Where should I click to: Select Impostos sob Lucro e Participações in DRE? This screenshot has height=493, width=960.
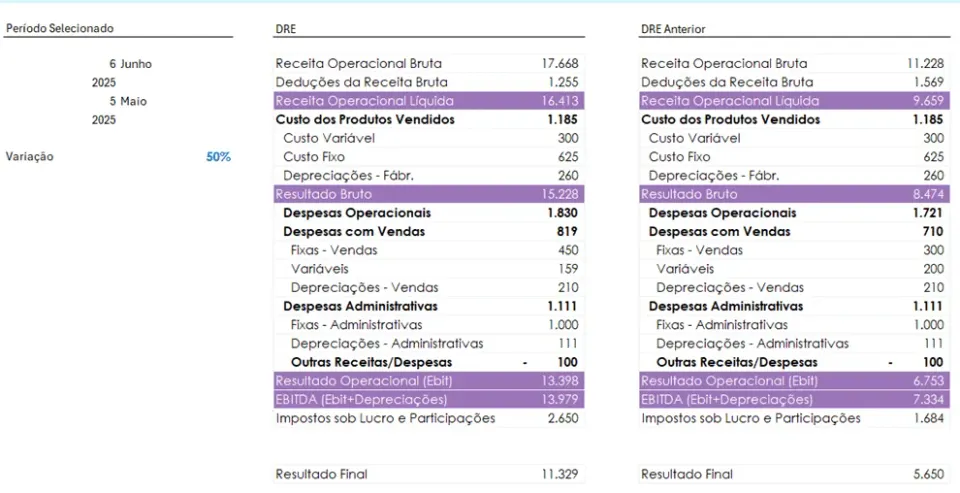(385, 418)
